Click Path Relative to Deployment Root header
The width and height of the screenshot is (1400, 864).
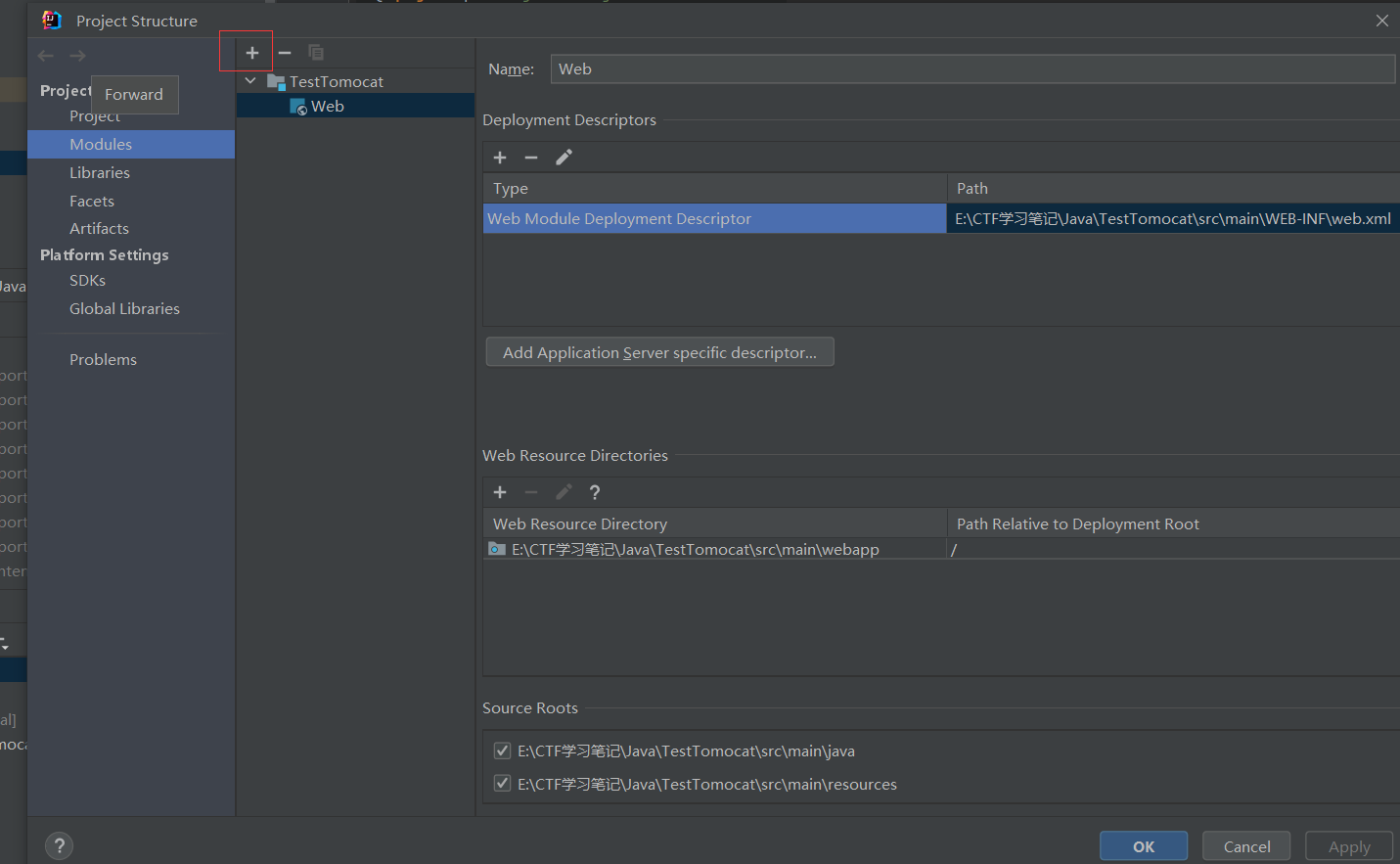pyautogui.click(x=1173, y=523)
